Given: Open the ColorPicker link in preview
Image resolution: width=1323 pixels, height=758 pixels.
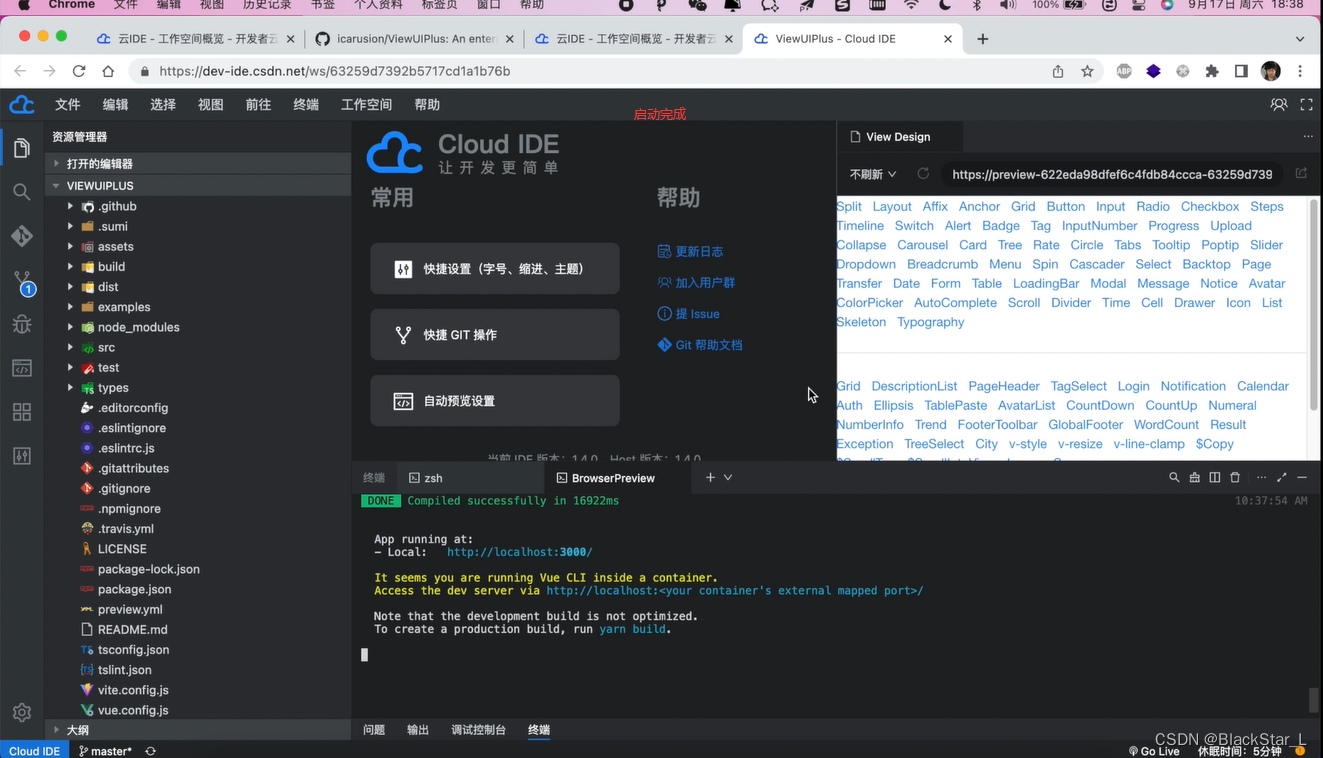Looking at the screenshot, I should coord(869,303).
